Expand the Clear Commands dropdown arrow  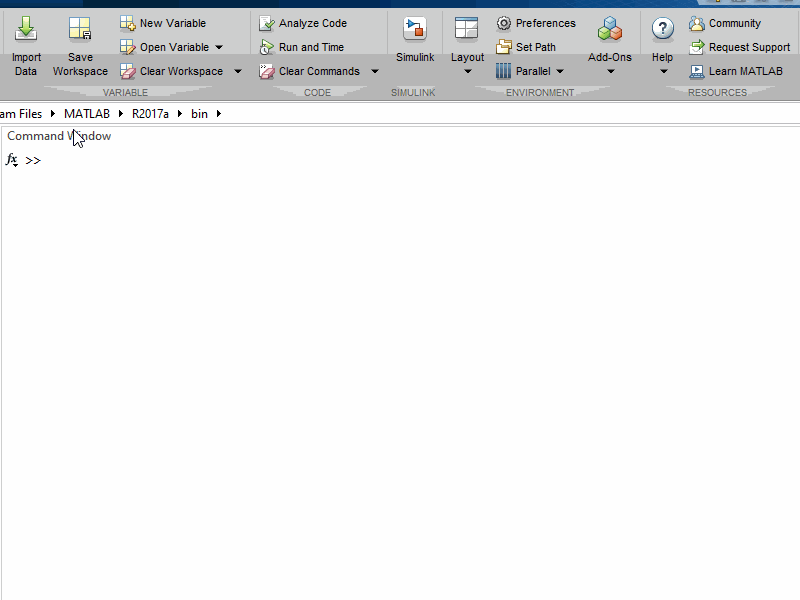[x=374, y=71]
